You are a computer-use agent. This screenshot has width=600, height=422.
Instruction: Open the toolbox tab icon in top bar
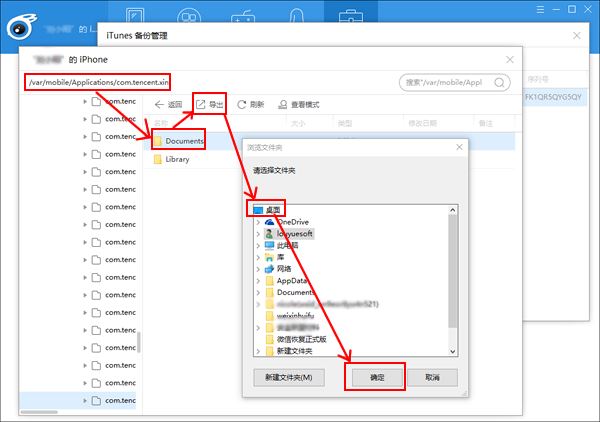point(351,15)
